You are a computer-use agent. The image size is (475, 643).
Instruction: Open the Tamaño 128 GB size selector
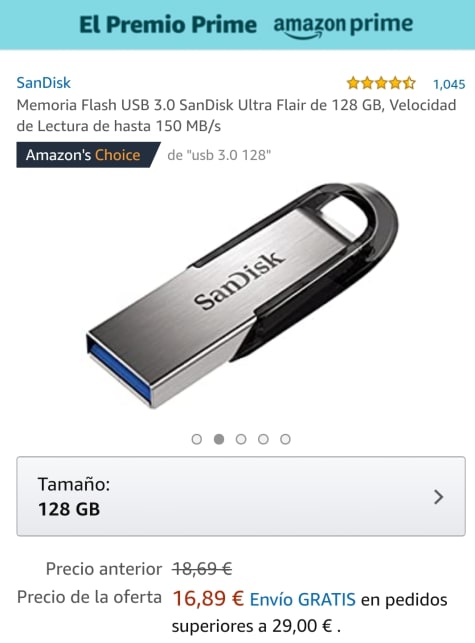click(x=241, y=496)
